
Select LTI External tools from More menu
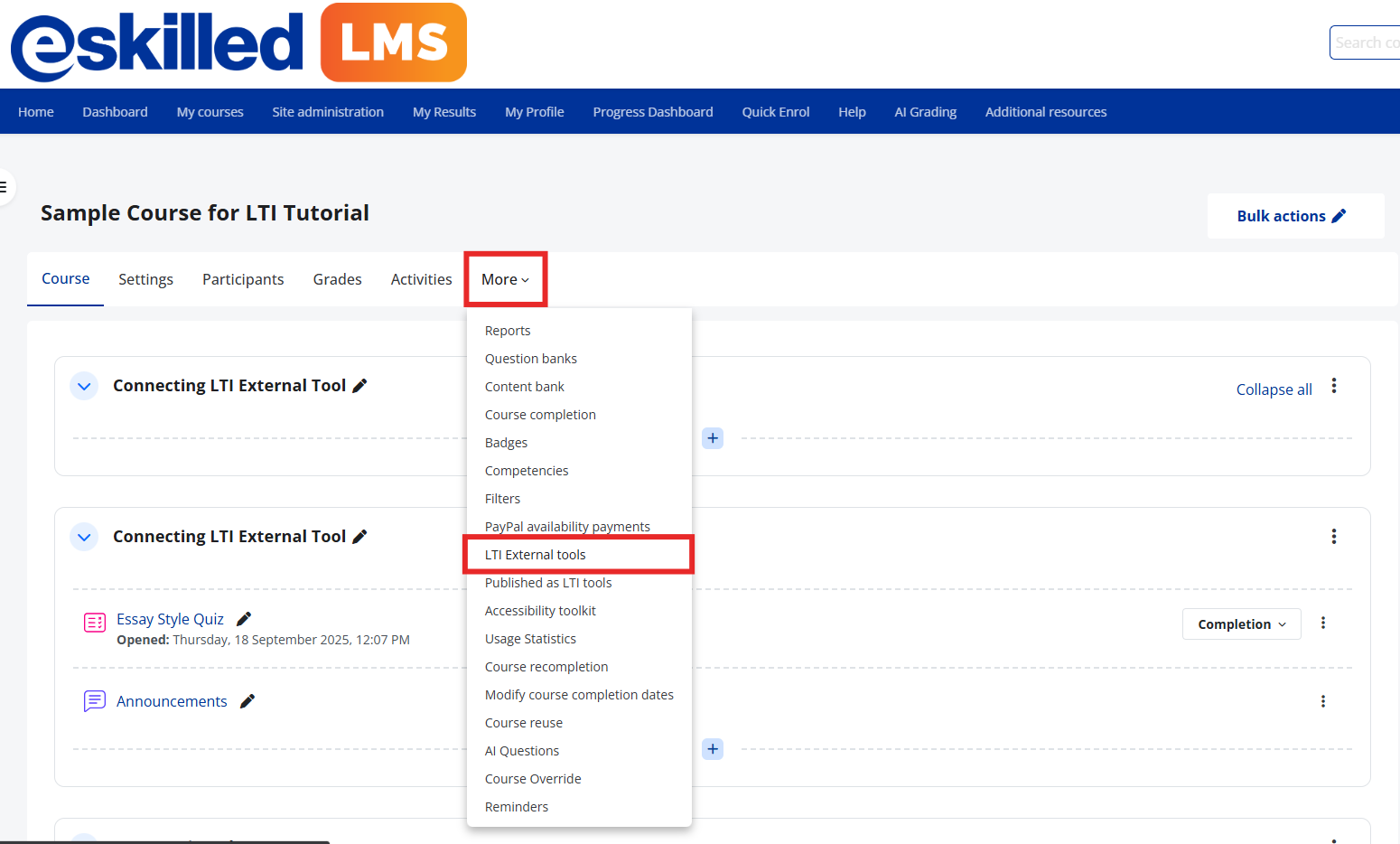click(x=535, y=555)
